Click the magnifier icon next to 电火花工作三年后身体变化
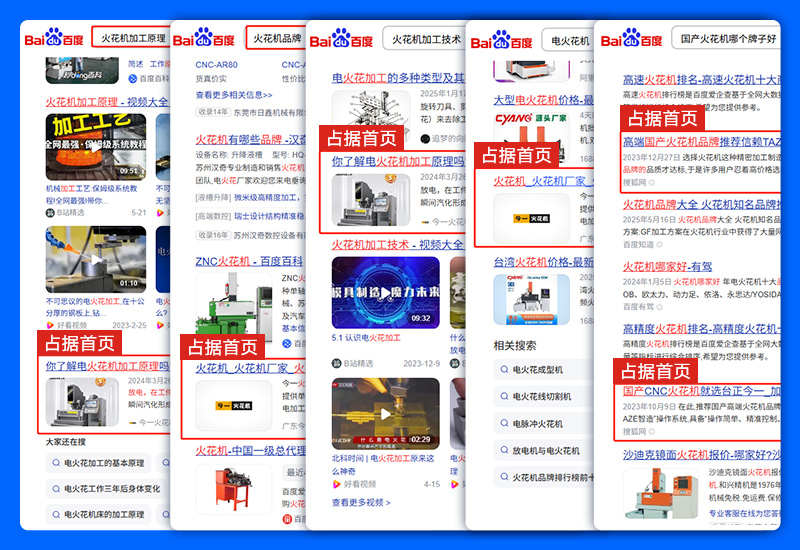This screenshot has height=550, width=800. (x=56, y=488)
